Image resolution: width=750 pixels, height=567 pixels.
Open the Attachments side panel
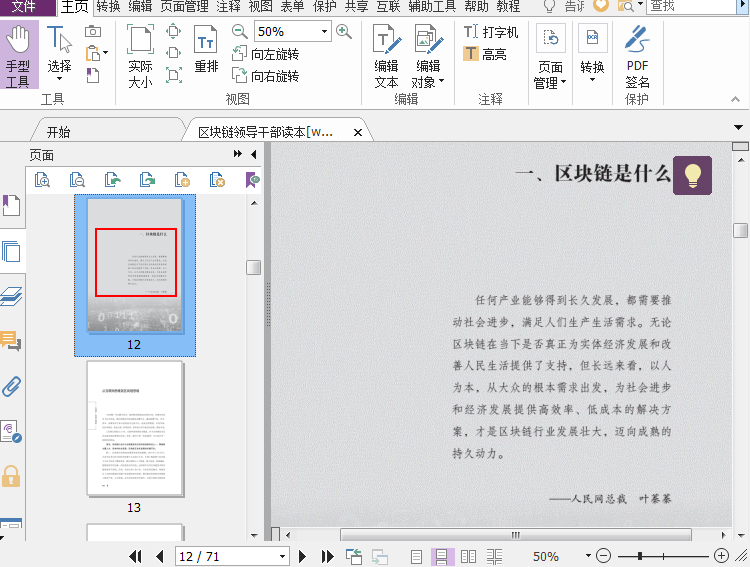[x=11, y=387]
